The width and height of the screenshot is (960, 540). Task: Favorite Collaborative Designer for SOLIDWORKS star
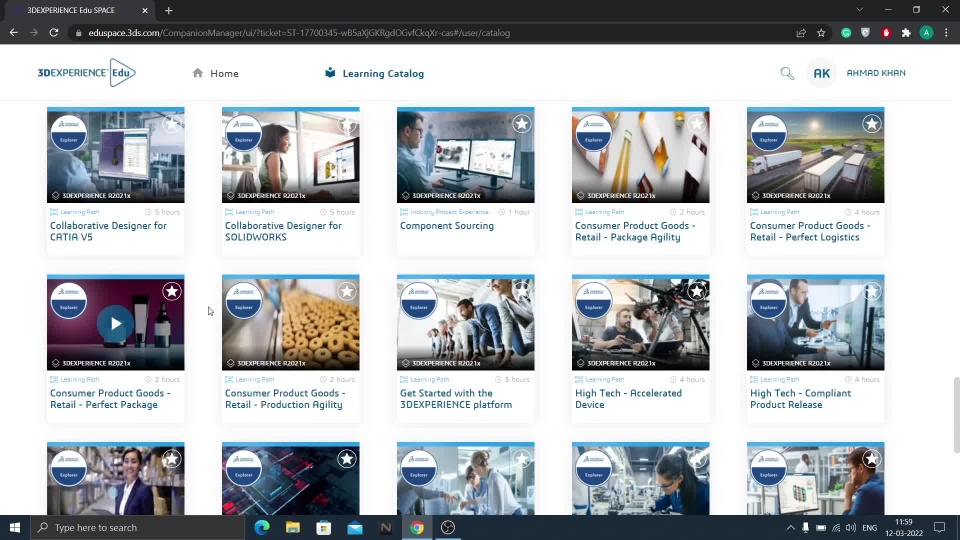coord(347,124)
